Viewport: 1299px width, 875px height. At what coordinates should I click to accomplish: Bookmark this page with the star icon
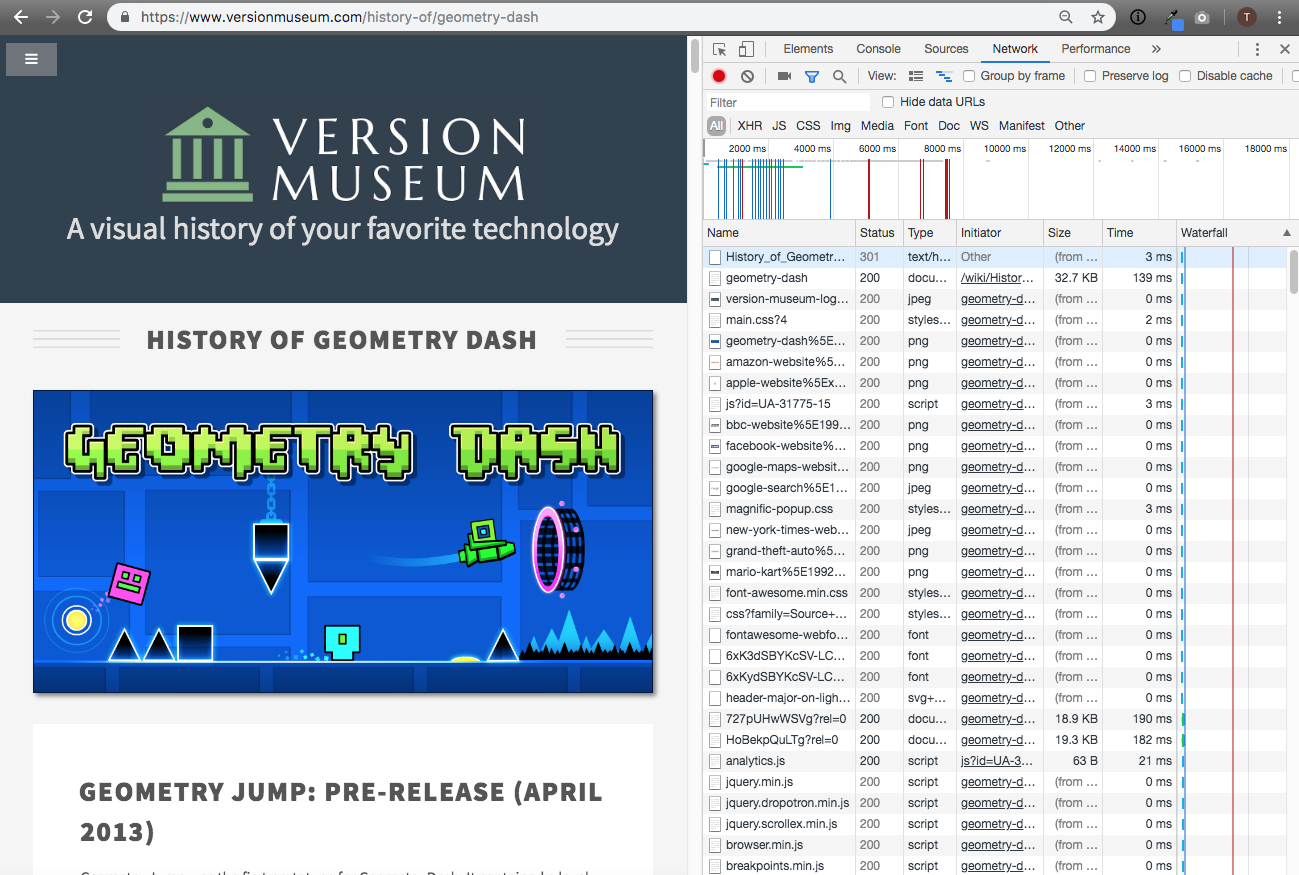click(1098, 17)
